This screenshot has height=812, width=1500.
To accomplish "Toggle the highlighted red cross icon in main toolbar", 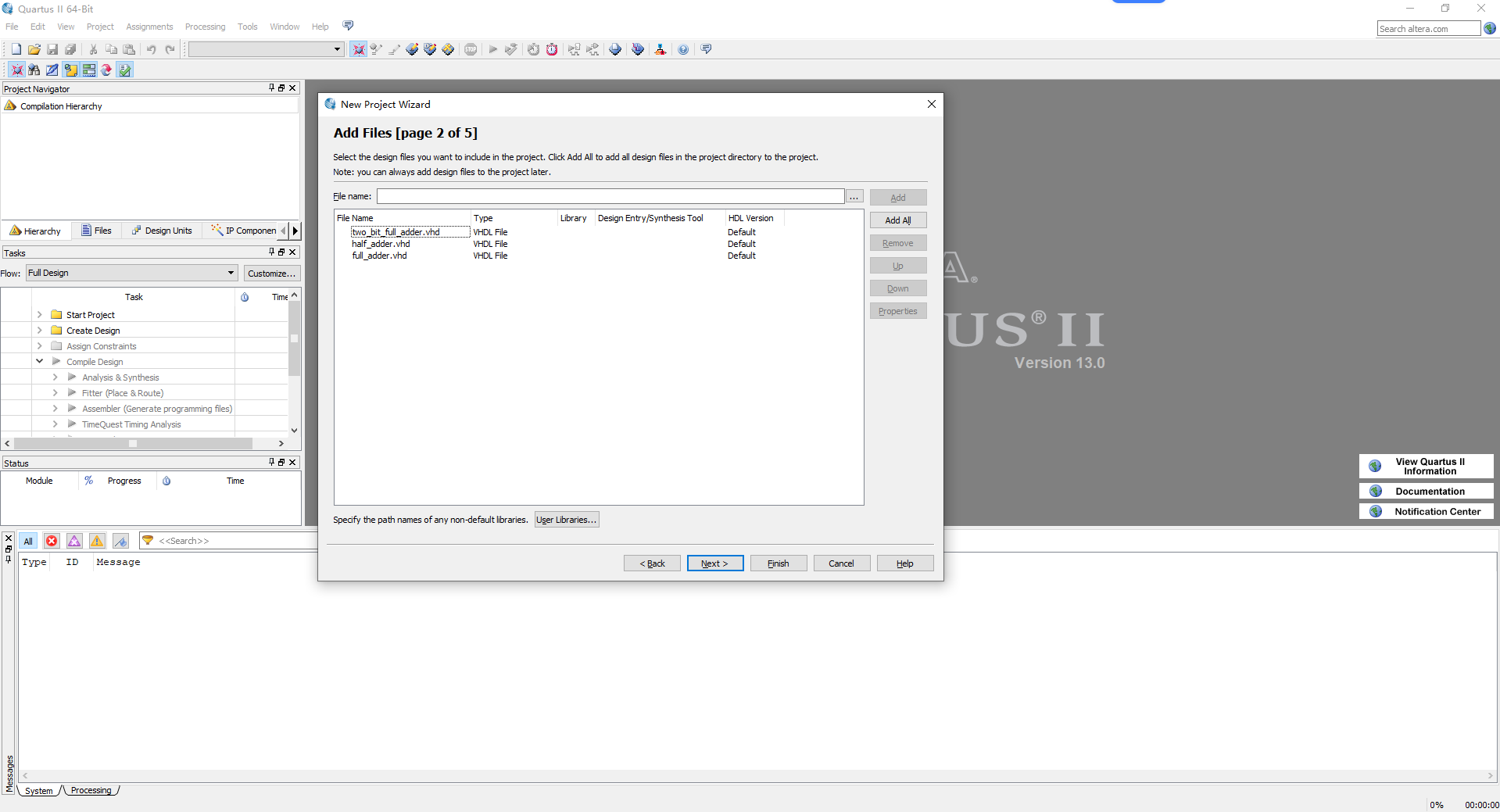I will coord(358,49).
